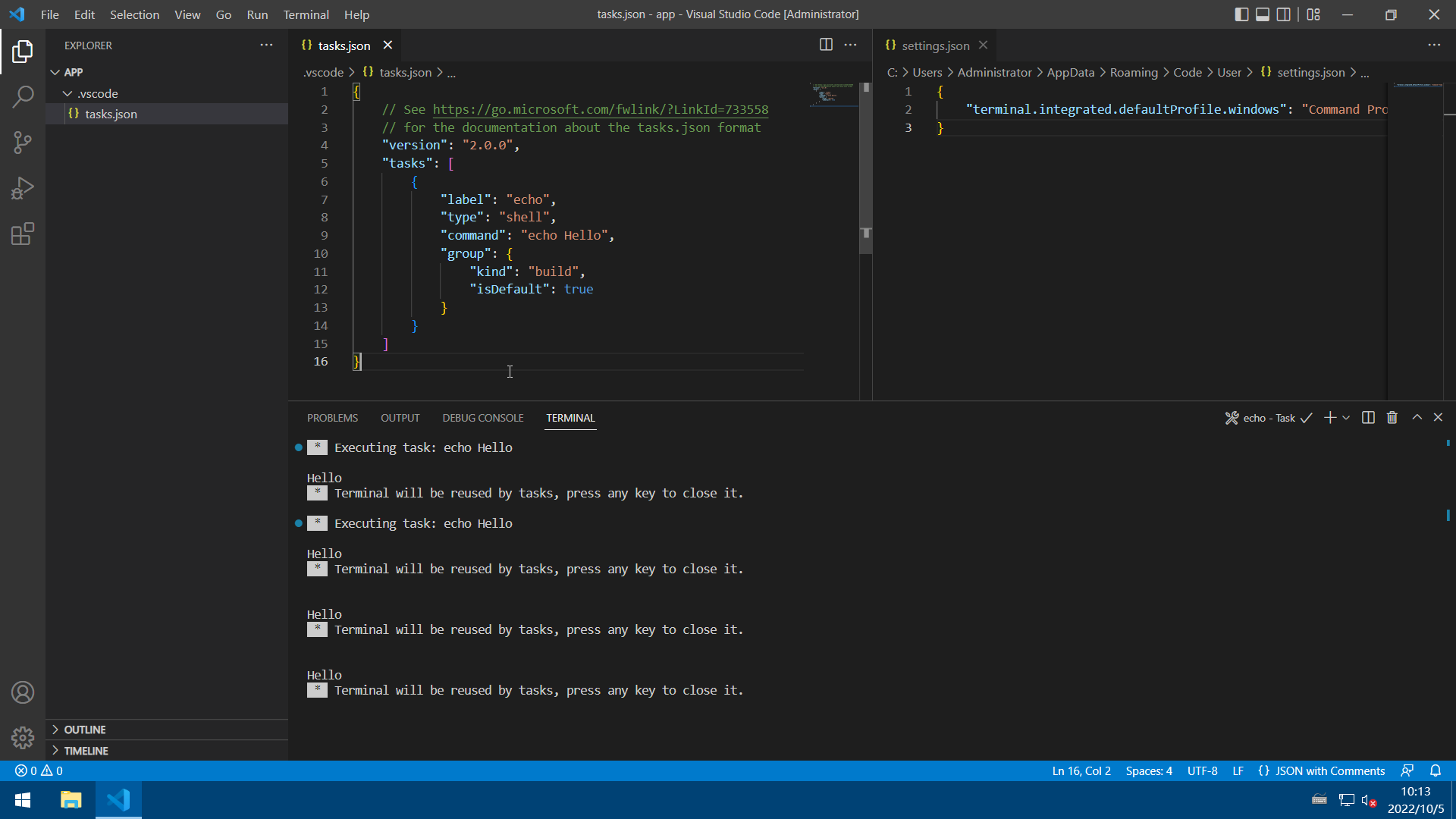Screen dimensions: 1456x819
Task: Open Source Control view
Action: 23,143
